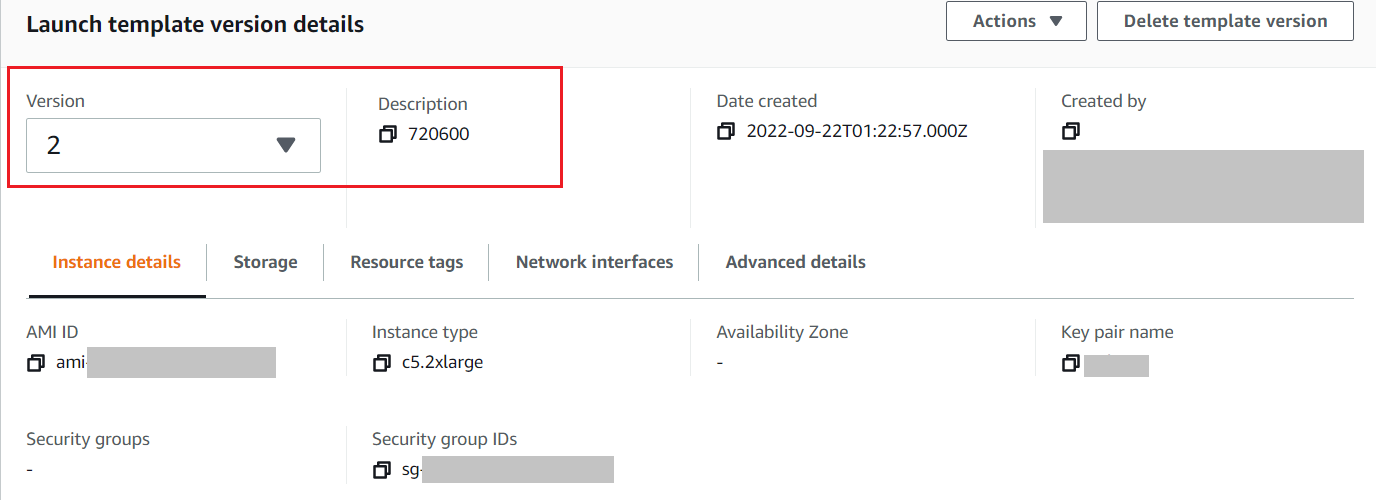Image resolution: width=1383 pixels, height=500 pixels.
Task: Click the date created timestamp text
Action: coord(857,131)
